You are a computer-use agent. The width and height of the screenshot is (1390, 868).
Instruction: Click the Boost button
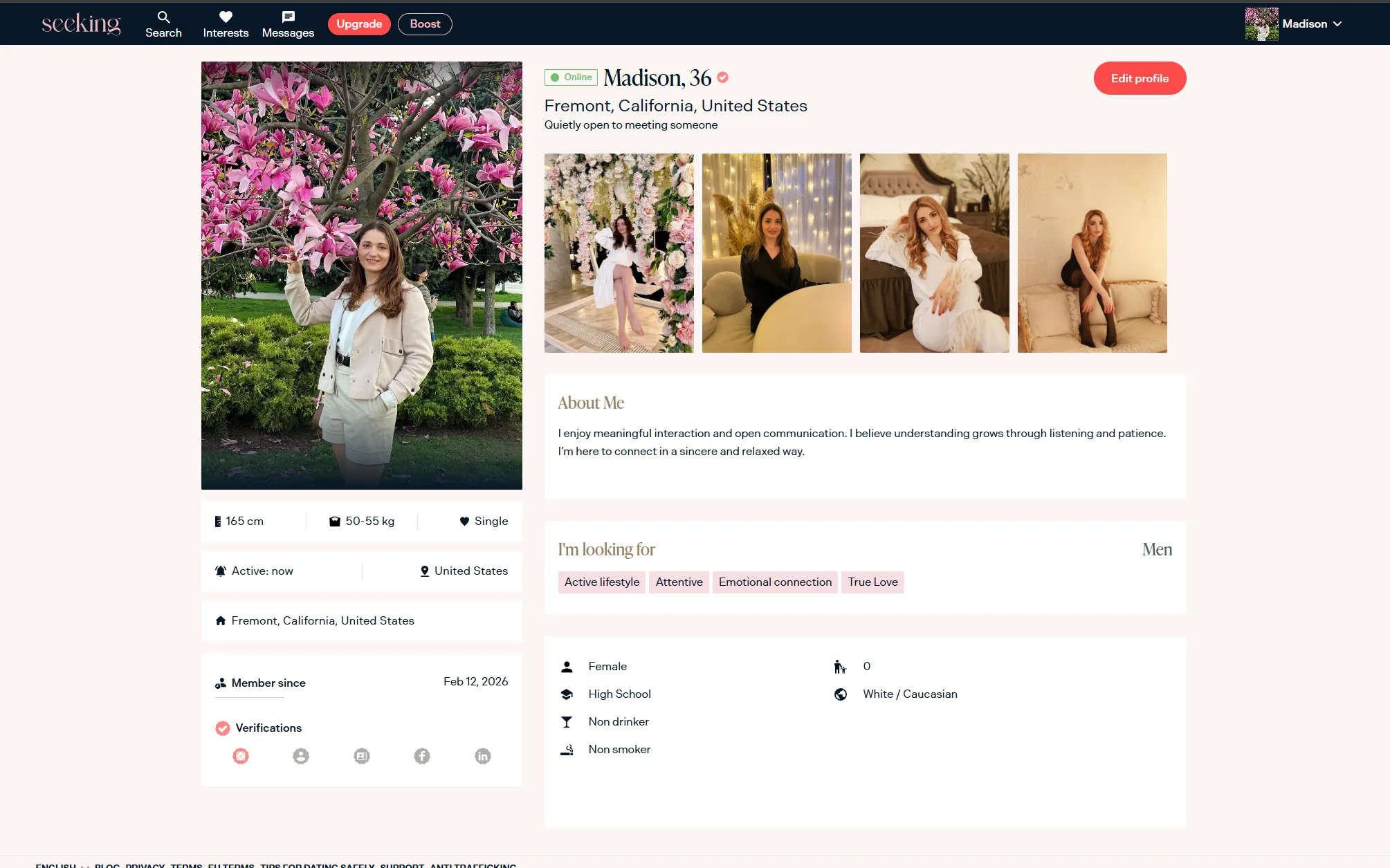pyautogui.click(x=425, y=24)
